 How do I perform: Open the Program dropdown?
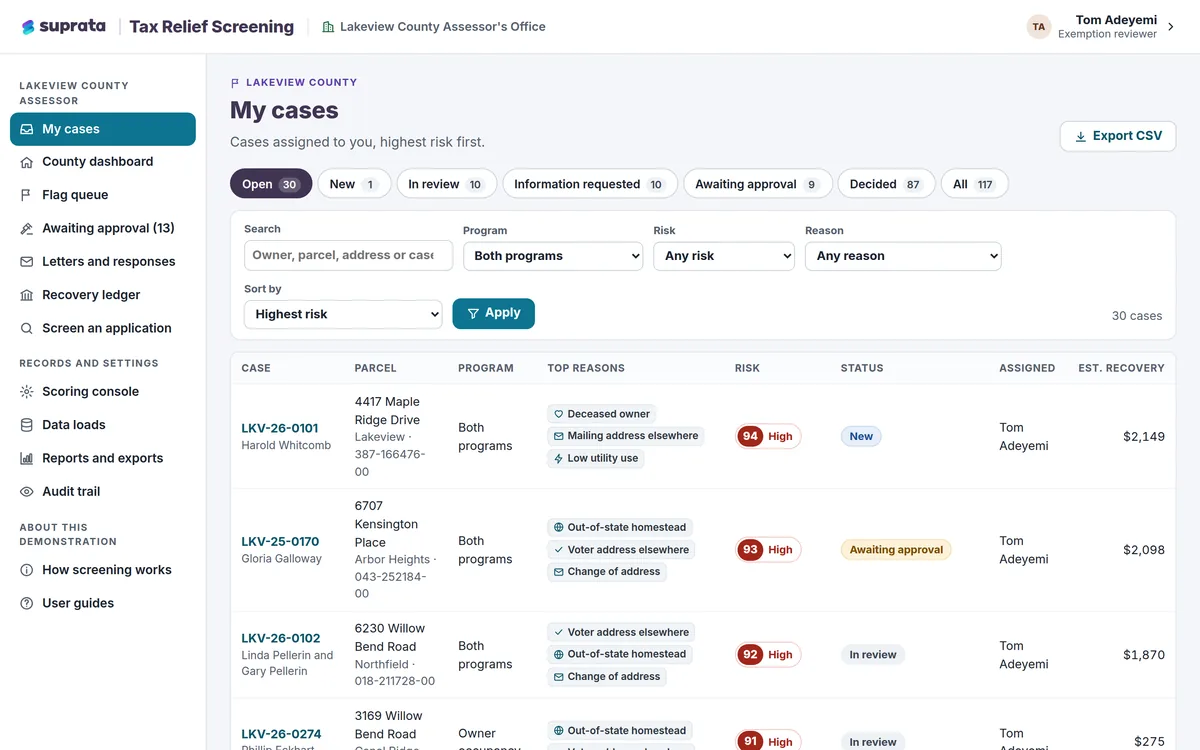(x=553, y=256)
